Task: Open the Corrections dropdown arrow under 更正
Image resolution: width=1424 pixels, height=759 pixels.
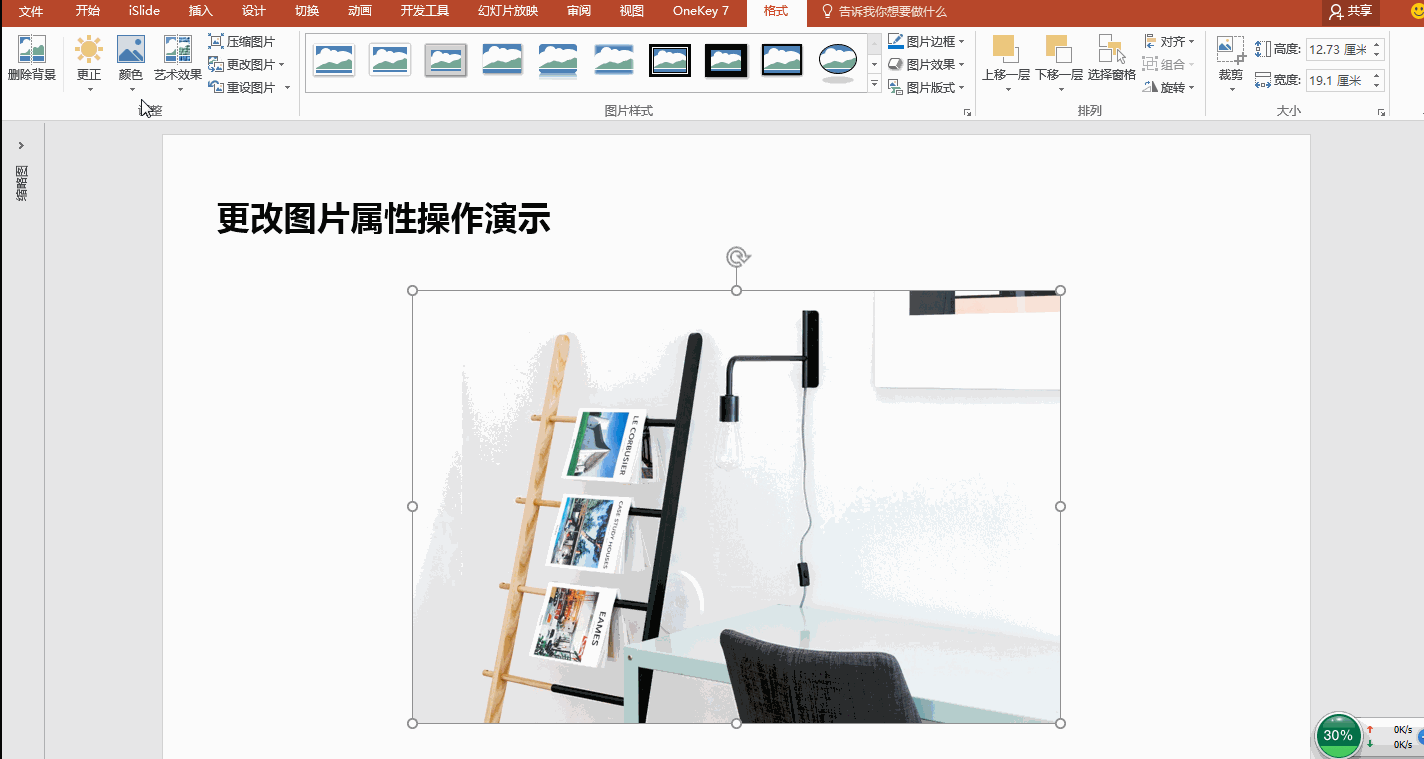Action: 89,89
